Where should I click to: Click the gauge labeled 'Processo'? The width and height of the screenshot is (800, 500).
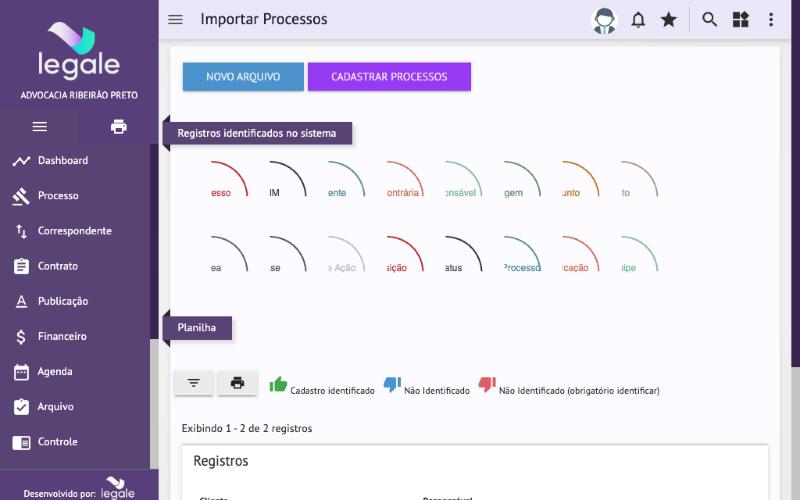click(522, 255)
